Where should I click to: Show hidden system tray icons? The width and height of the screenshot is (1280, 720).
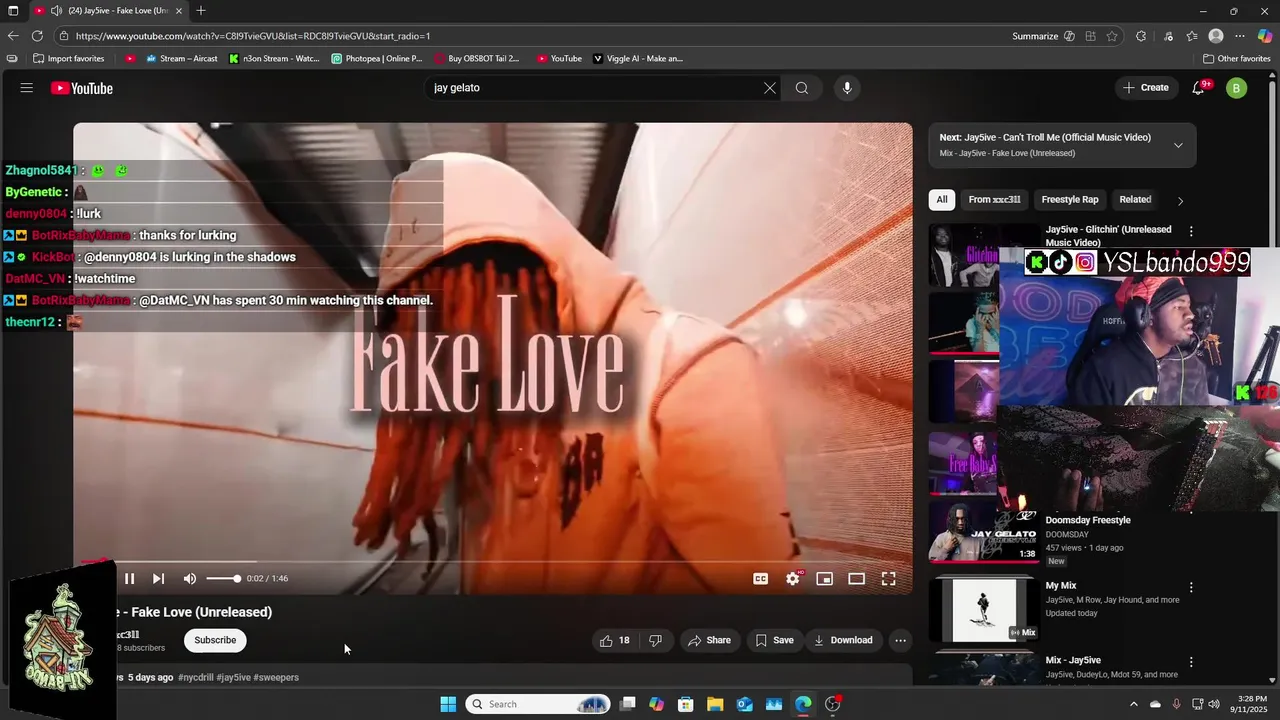pyautogui.click(x=1133, y=704)
